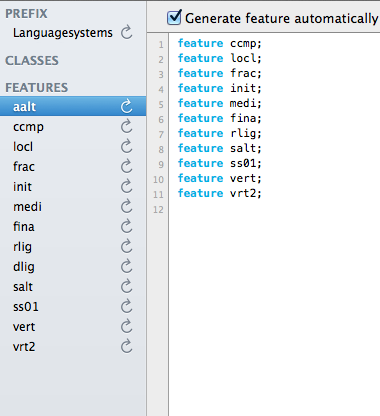
Task: Click refresh arrow beside vert
Action: click(127, 326)
